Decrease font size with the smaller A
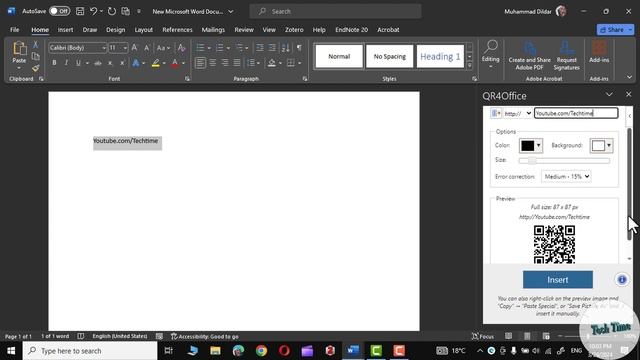The height and width of the screenshot is (360, 640). point(147,48)
